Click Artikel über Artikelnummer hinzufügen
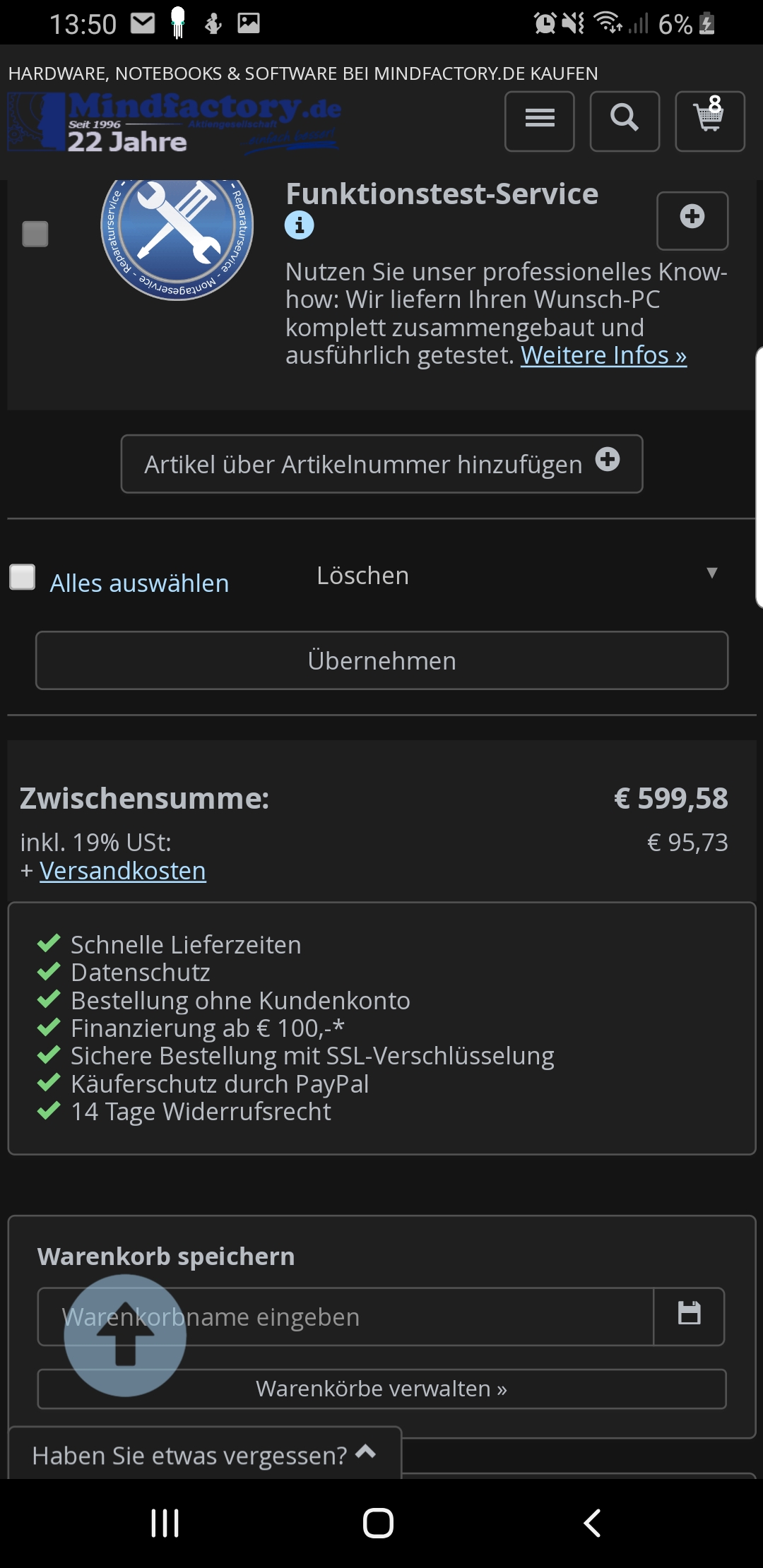The image size is (763, 1568). tap(381, 463)
